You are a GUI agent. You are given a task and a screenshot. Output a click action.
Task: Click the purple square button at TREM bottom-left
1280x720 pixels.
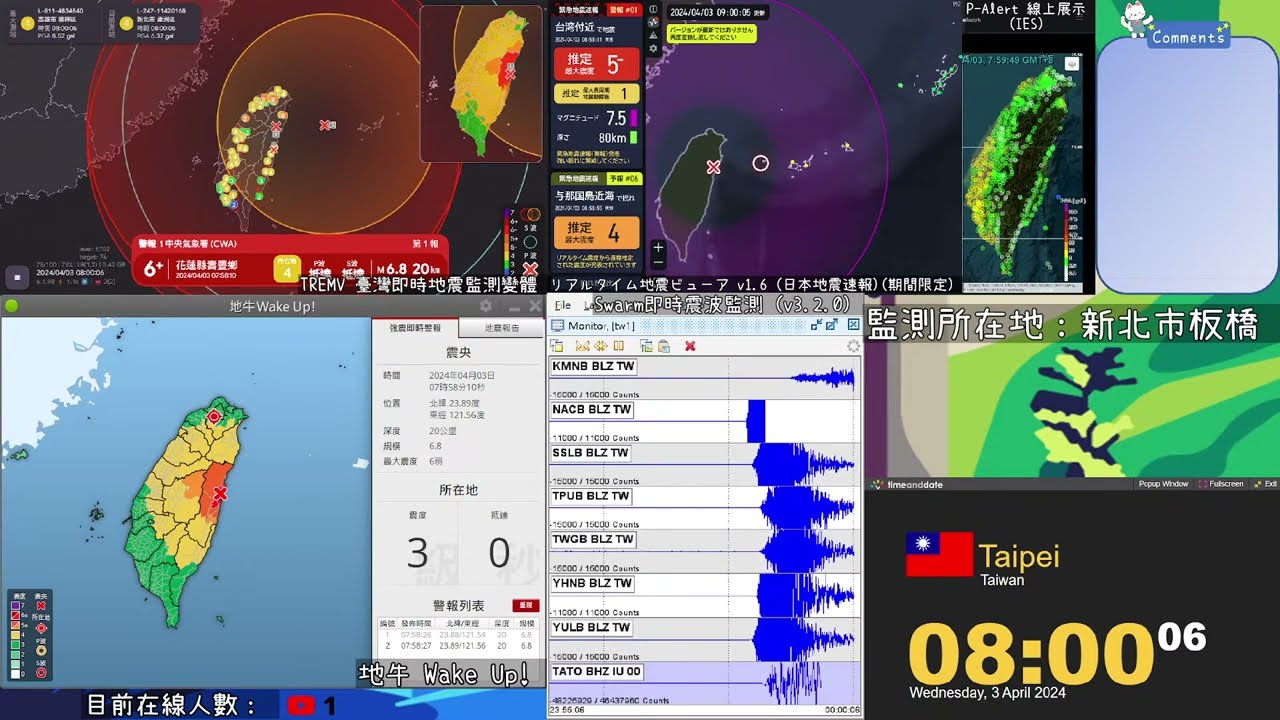(16, 276)
